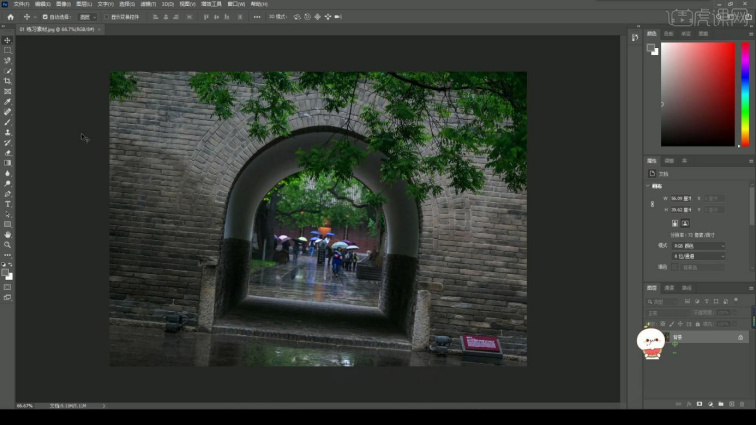This screenshot has height=426, width=756.
Task: Click the canvas width W input field
Action: (681, 198)
